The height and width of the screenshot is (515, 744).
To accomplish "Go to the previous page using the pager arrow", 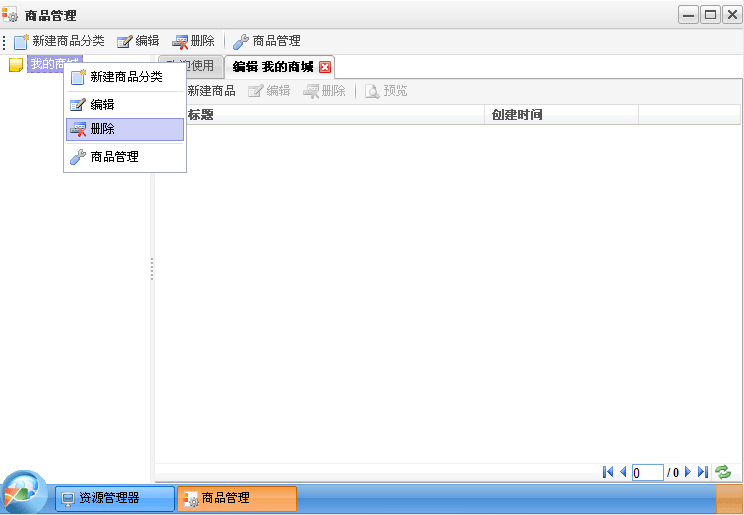I will click(623, 472).
